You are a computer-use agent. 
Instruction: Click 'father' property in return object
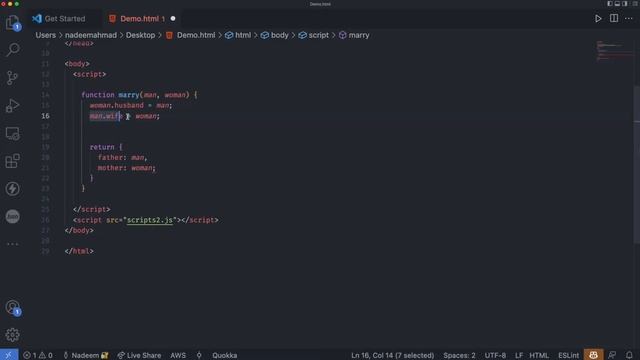coord(110,157)
